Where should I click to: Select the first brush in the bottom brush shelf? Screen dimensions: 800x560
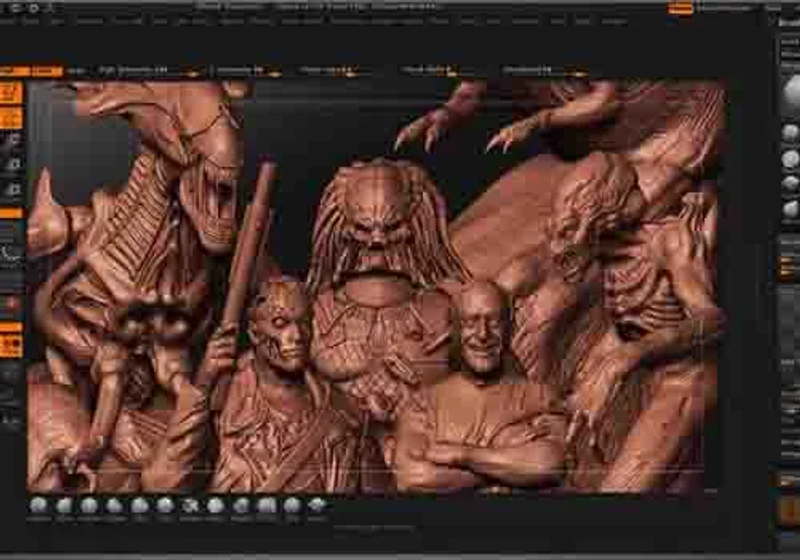click(38, 506)
